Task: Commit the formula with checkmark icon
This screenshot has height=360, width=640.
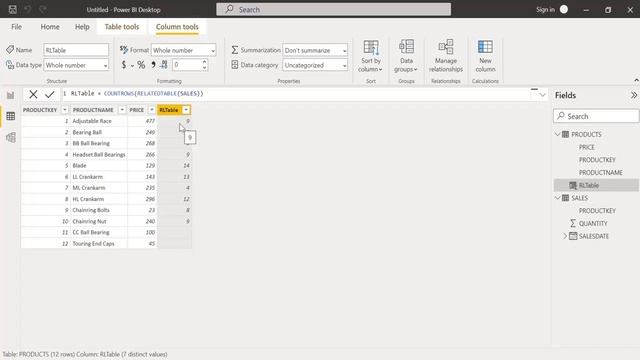Action: tap(50, 94)
